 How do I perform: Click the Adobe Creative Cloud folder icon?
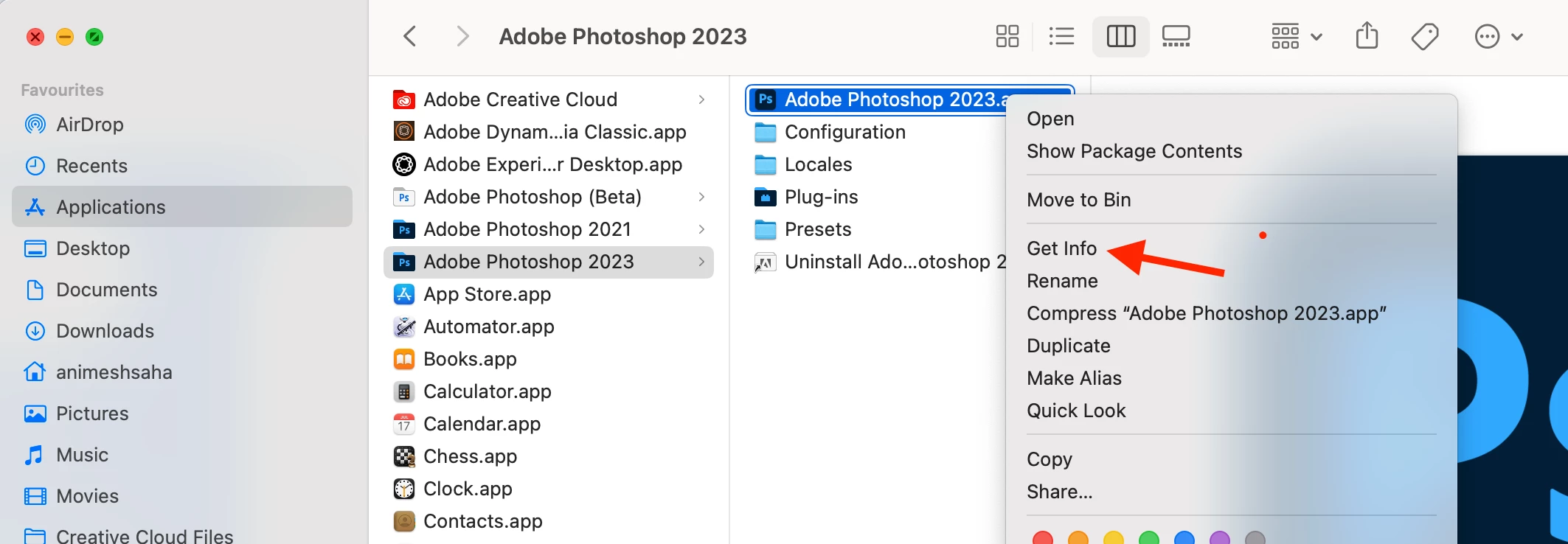(x=404, y=100)
